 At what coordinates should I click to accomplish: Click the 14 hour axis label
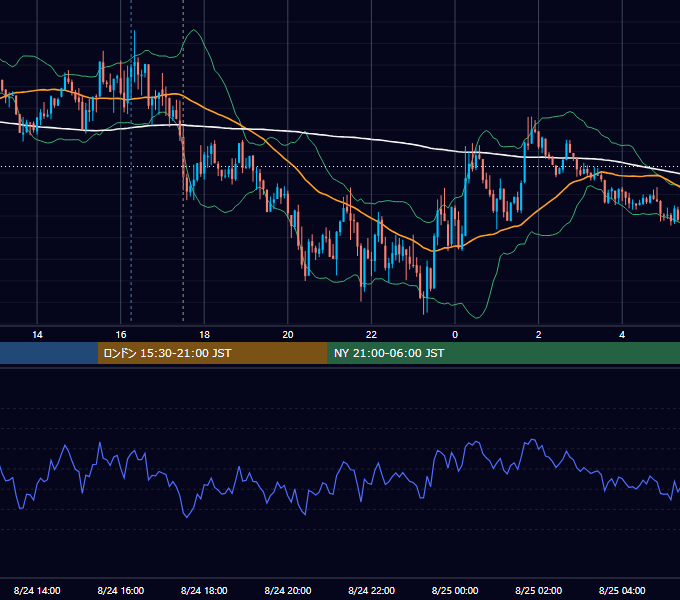37,335
